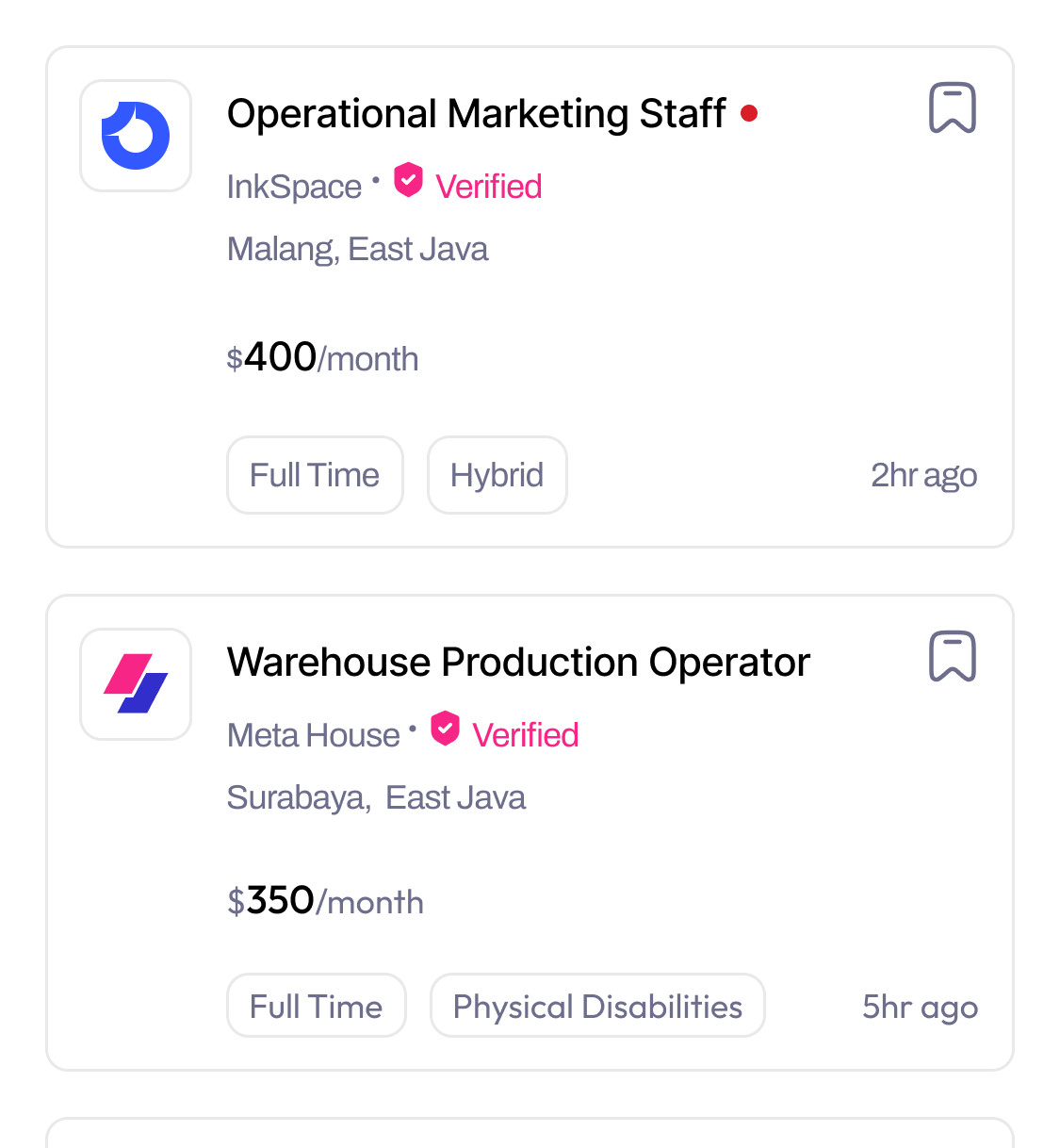
Task: Select the Malang, East Java location
Action: point(358,249)
